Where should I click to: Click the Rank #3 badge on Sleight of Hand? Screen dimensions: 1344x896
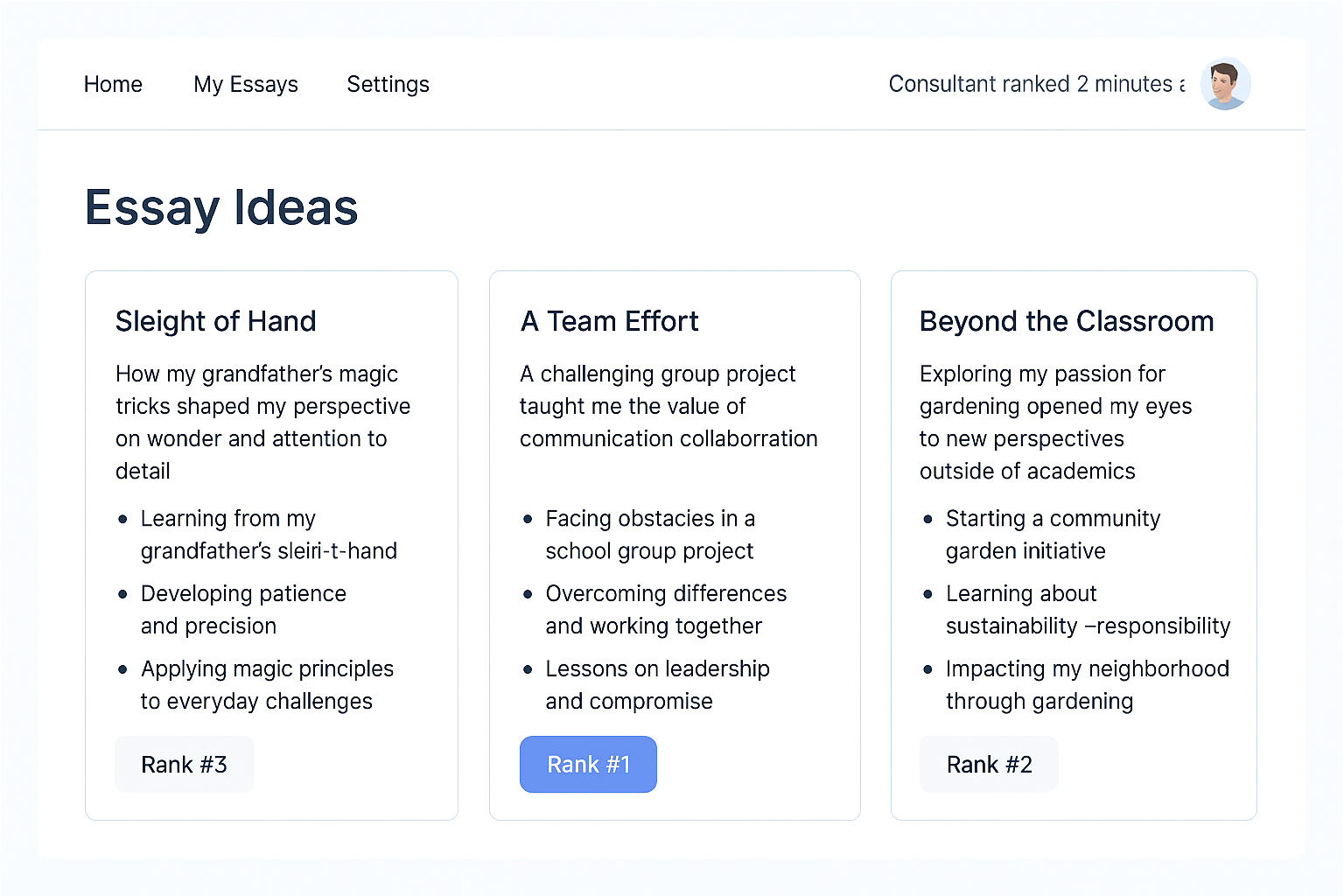[184, 764]
